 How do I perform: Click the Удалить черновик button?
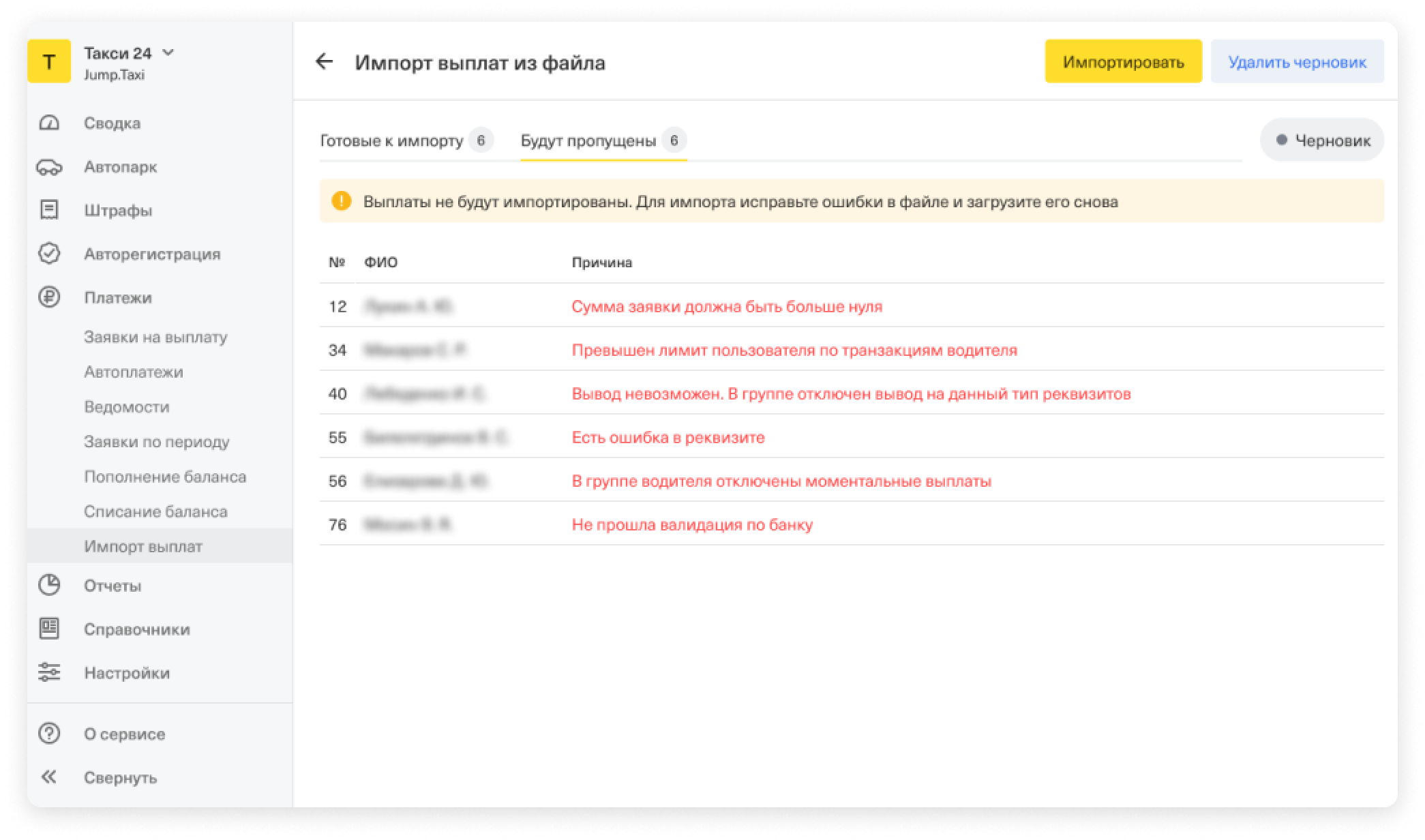tap(1297, 62)
